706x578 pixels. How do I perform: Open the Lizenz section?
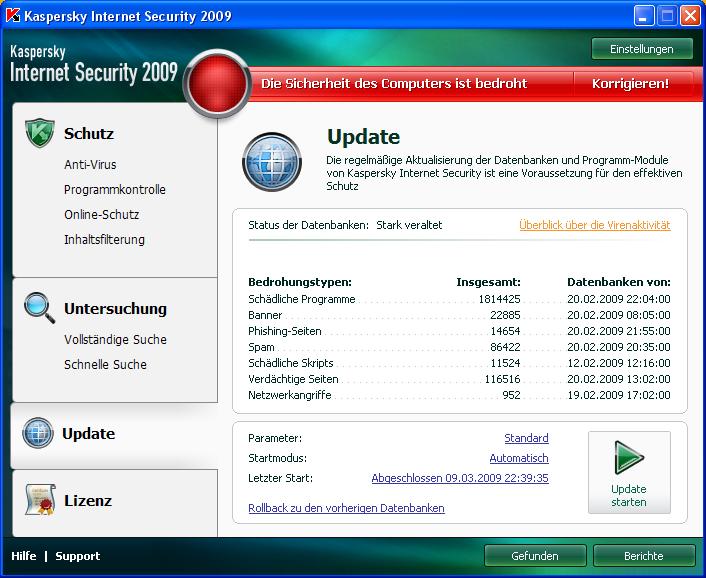87,501
